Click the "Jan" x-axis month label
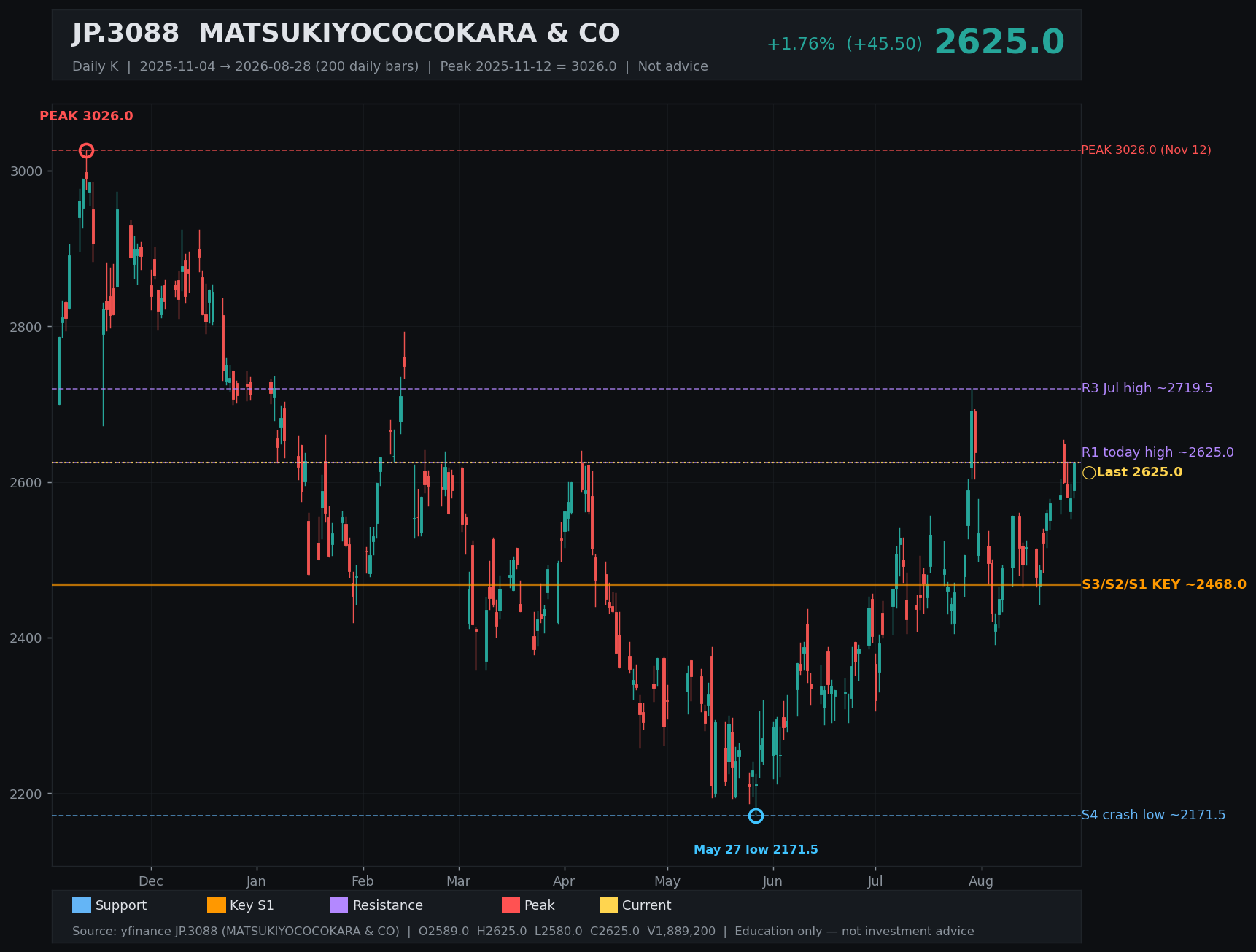 click(x=256, y=881)
